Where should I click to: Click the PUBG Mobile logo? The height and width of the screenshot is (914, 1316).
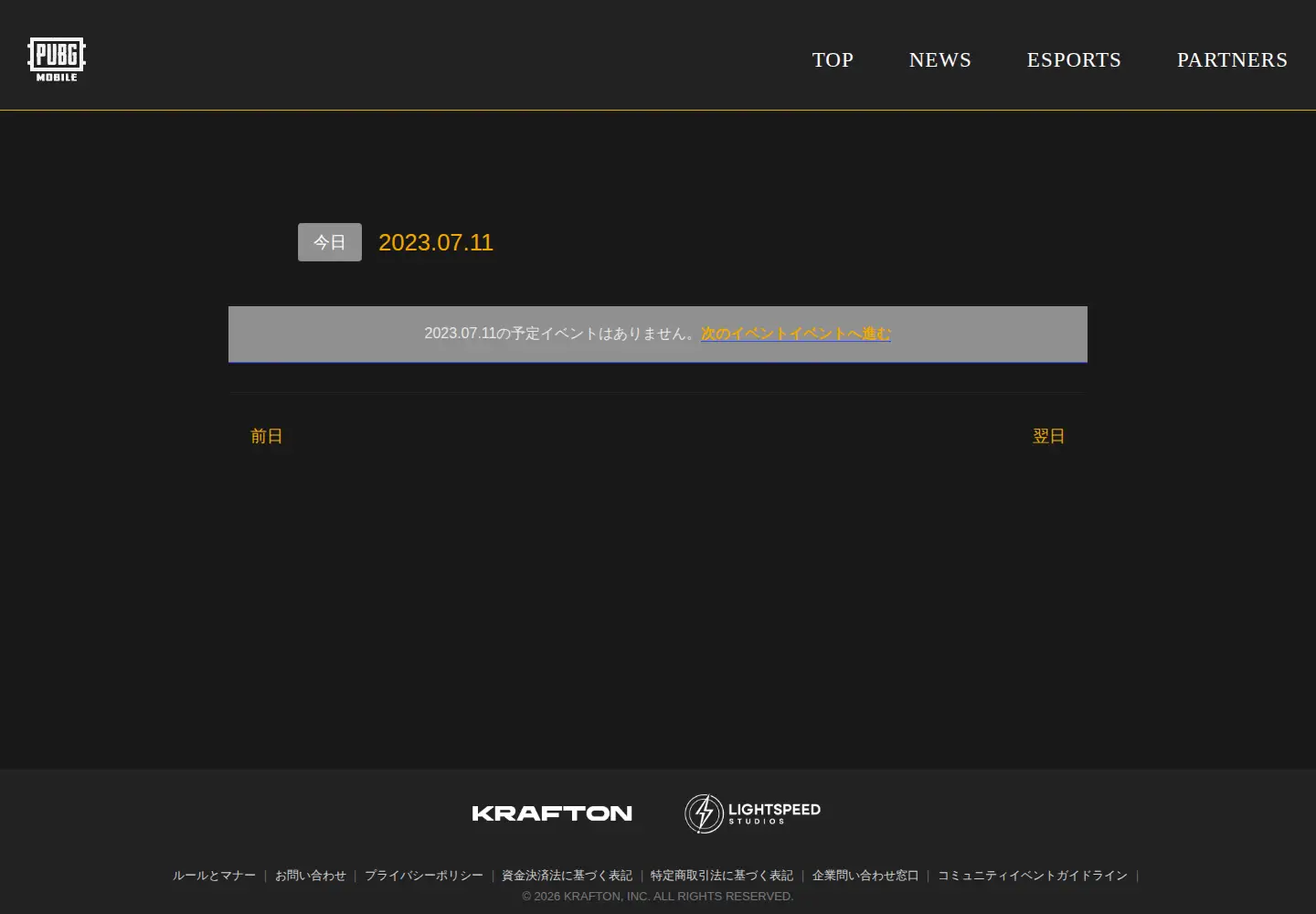click(x=57, y=59)
